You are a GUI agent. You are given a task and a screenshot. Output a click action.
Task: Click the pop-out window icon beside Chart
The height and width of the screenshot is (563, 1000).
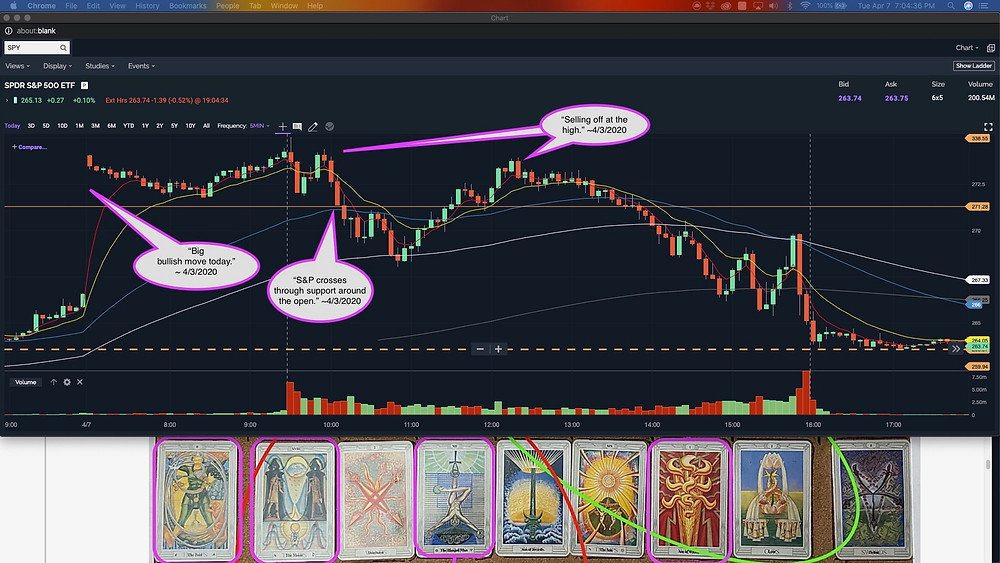990,48
